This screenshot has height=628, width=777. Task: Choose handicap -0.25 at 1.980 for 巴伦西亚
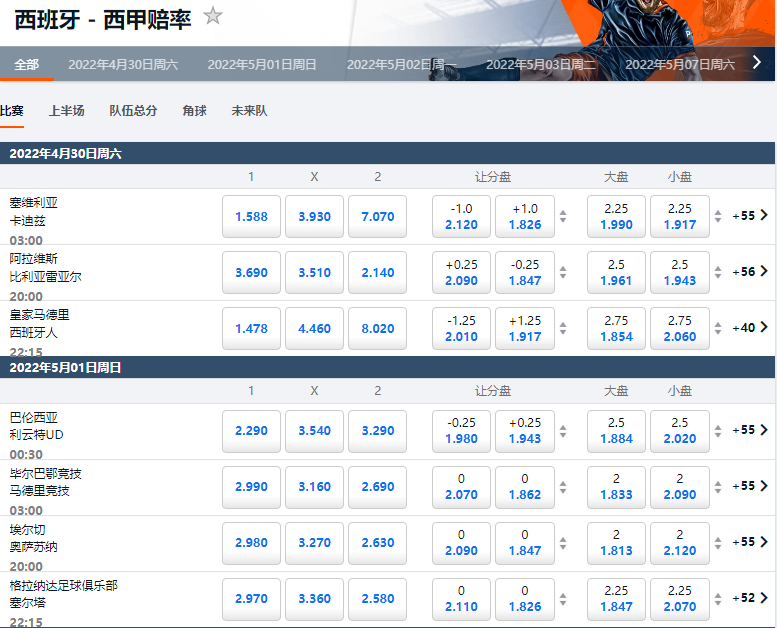pyautogui.click(x=461, y=431)
